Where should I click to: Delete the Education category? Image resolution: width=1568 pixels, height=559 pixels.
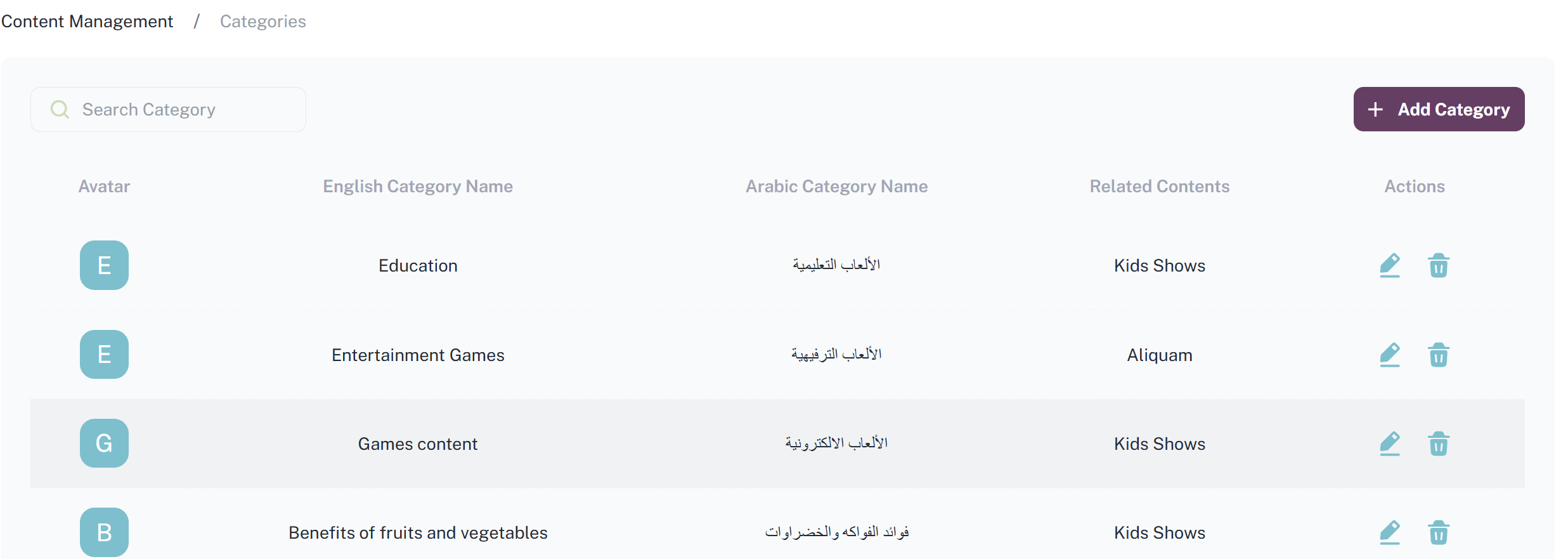click(x=1438, y=265)
